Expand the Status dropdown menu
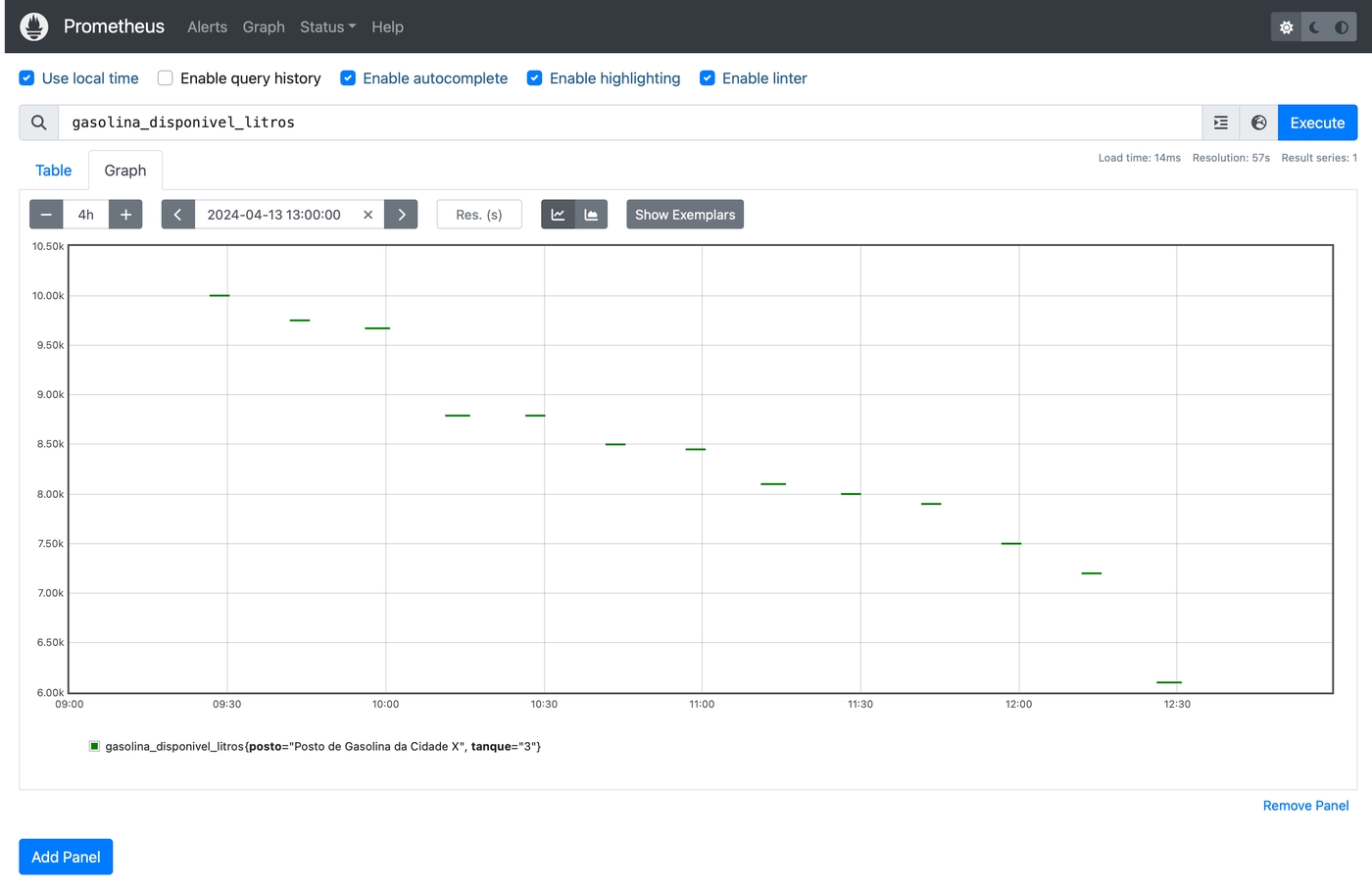The width and height of the screenshot is (1372, 890). (327, 27)
